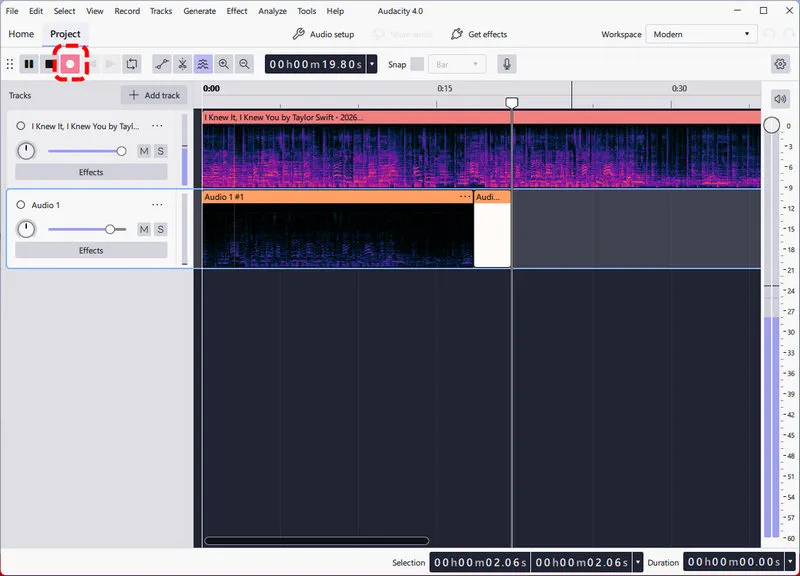
Task: Mute the Taylor Swift track
Action: coord(144,151)
